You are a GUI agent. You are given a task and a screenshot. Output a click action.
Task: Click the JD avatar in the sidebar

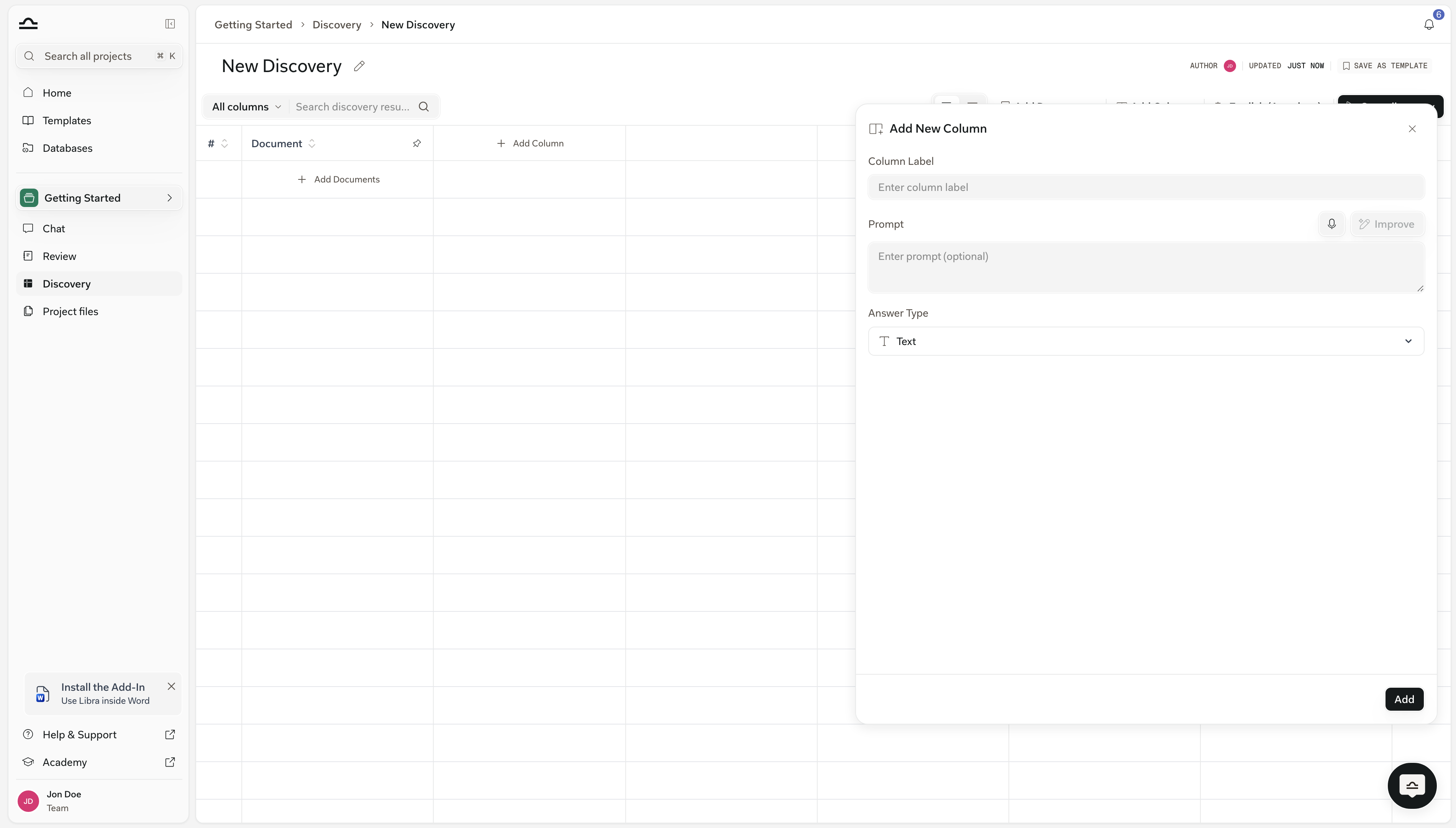click(28, 801)
